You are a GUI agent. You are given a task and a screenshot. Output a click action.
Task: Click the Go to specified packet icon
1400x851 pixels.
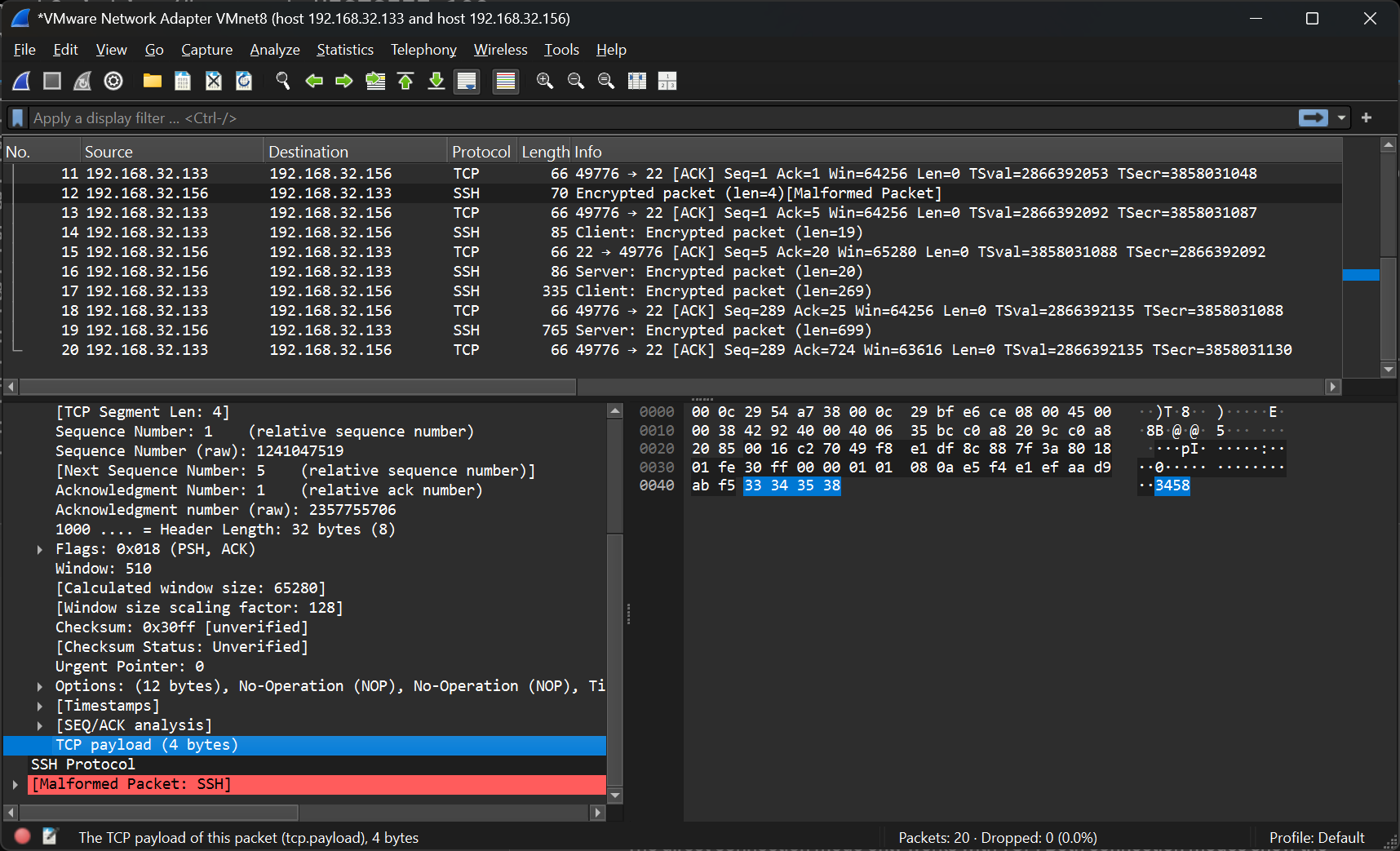375,81
